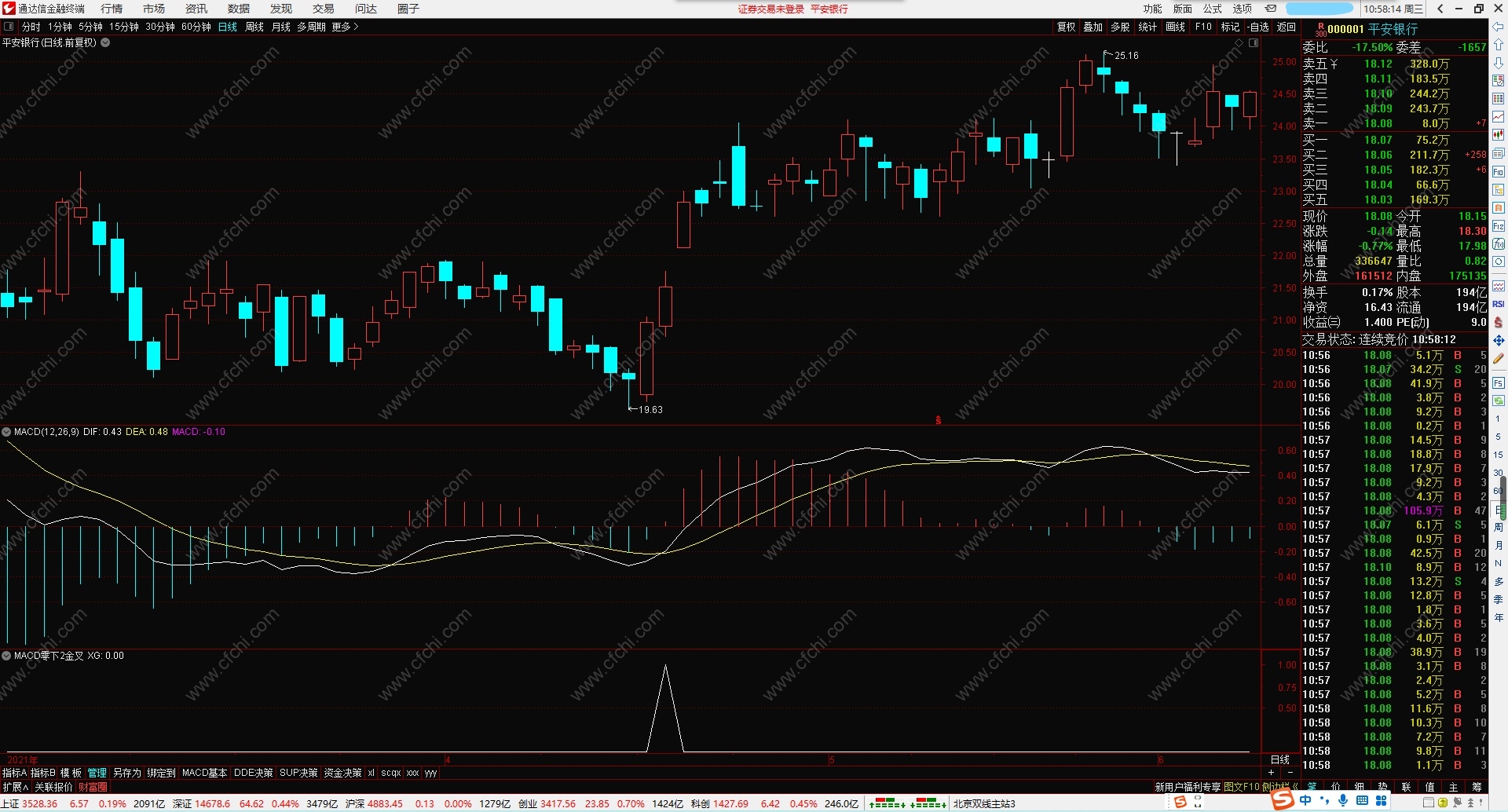1508x812 pixels.
Task: Click the satellite dish status bar icon
Action: [1457, 803]
